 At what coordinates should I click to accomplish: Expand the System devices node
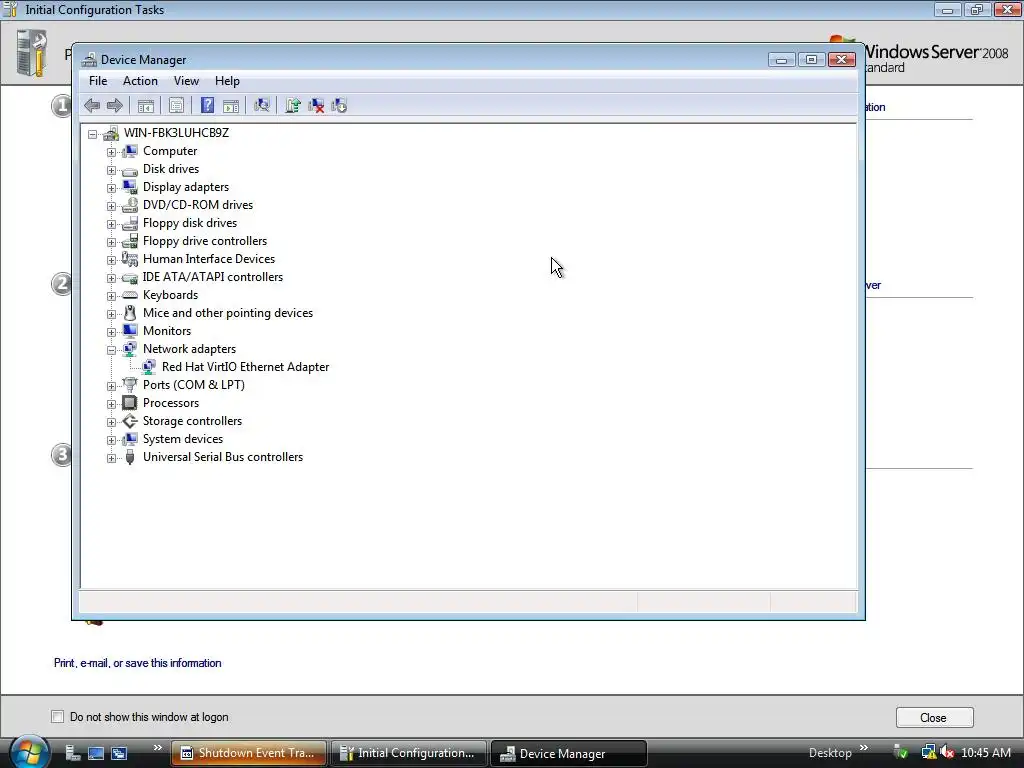112,440
